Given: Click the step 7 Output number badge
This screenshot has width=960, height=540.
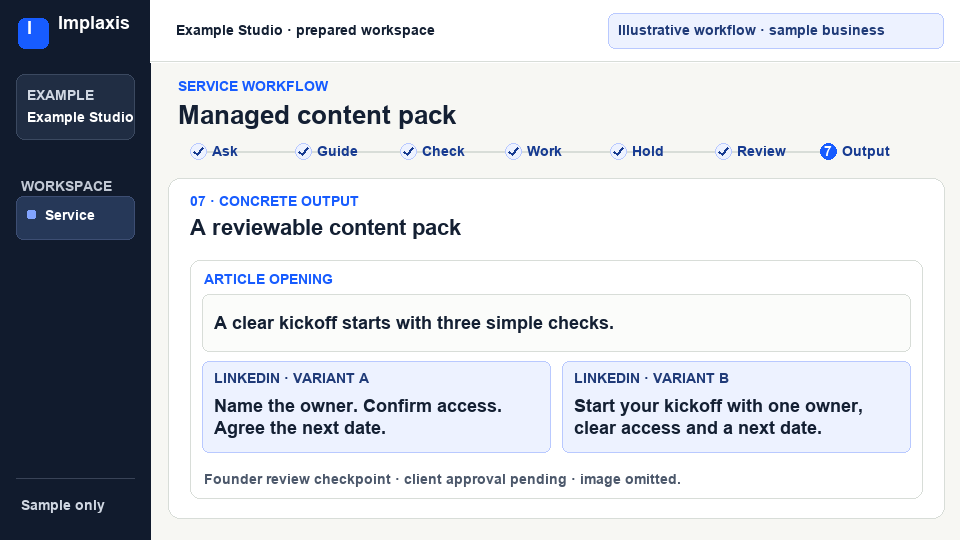Looking at the screenshot, I should (x=828, y=151).
